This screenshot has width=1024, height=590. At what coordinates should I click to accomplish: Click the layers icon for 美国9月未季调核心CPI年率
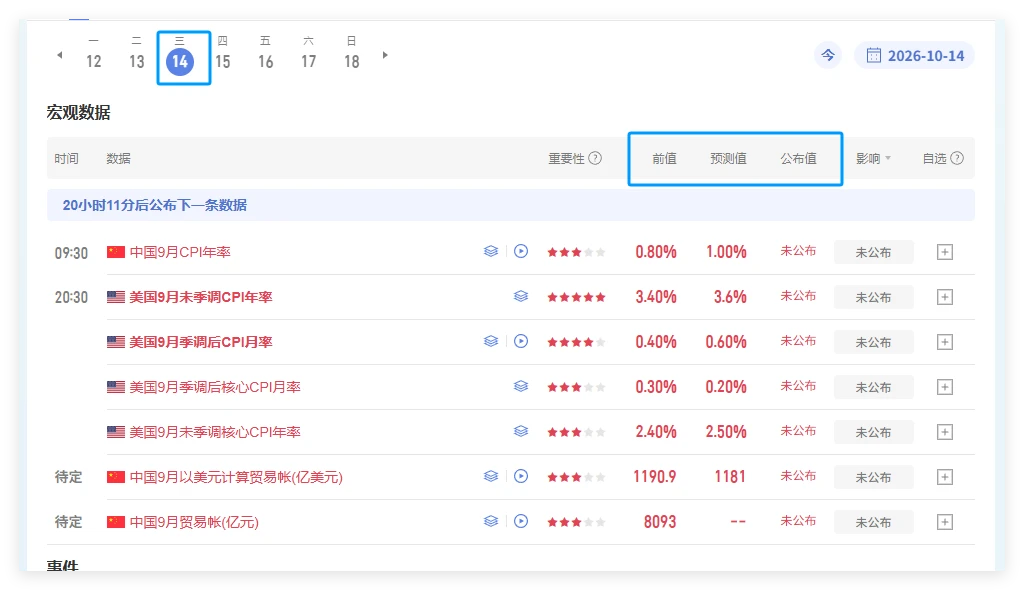pos(520,431)
